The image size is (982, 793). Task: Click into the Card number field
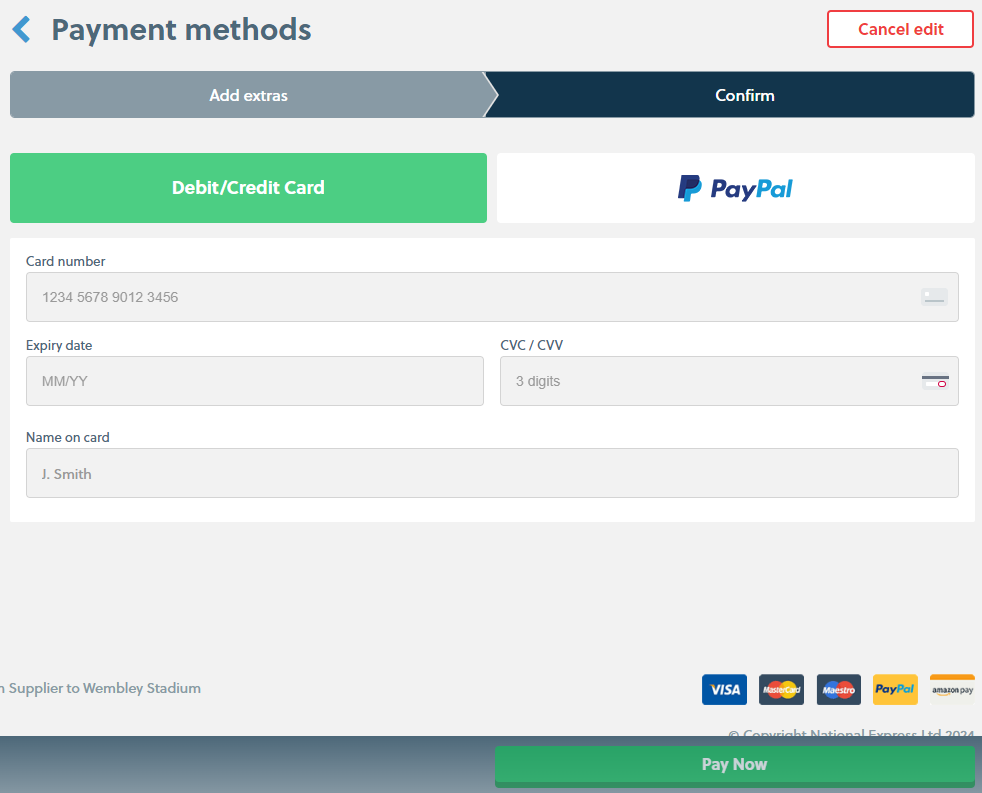(470, 297)
